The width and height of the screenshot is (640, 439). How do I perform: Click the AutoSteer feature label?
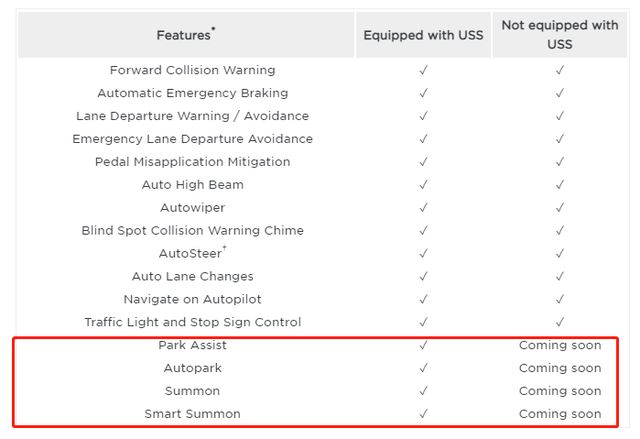[x=190, y=254]
